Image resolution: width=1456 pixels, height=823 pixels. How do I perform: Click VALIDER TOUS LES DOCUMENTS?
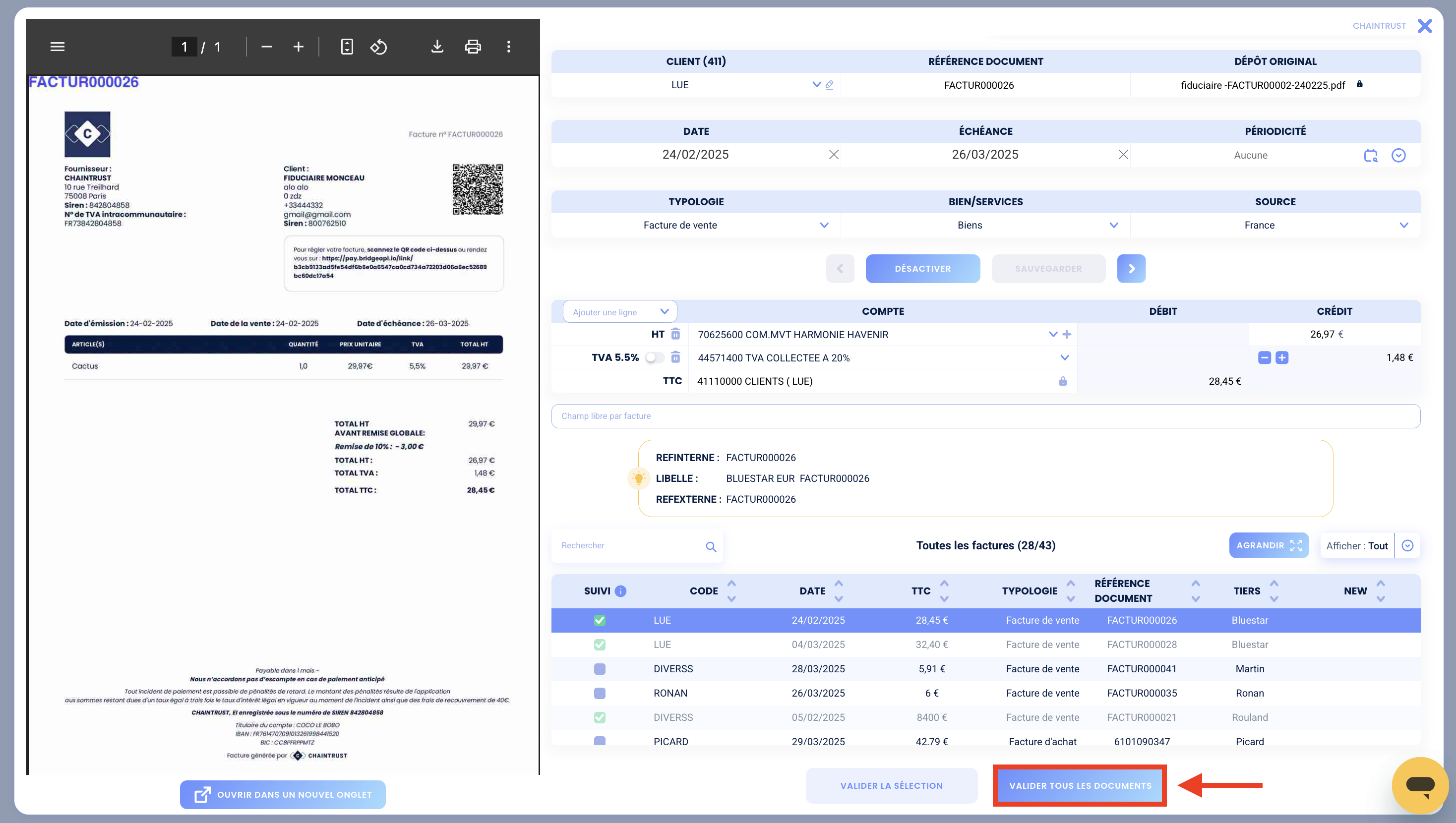[1080, 786]
